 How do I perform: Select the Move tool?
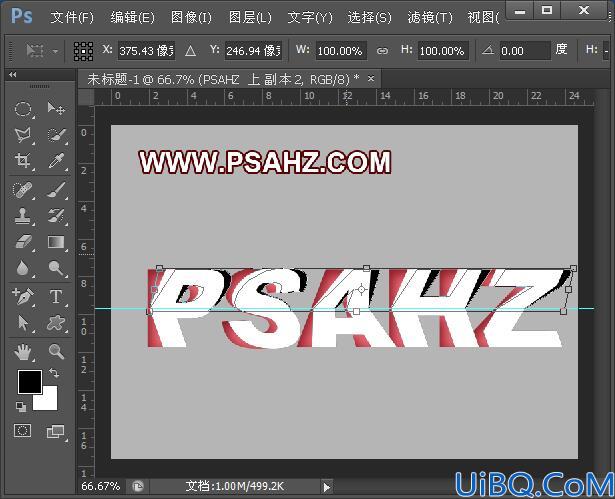click(56, 108)
